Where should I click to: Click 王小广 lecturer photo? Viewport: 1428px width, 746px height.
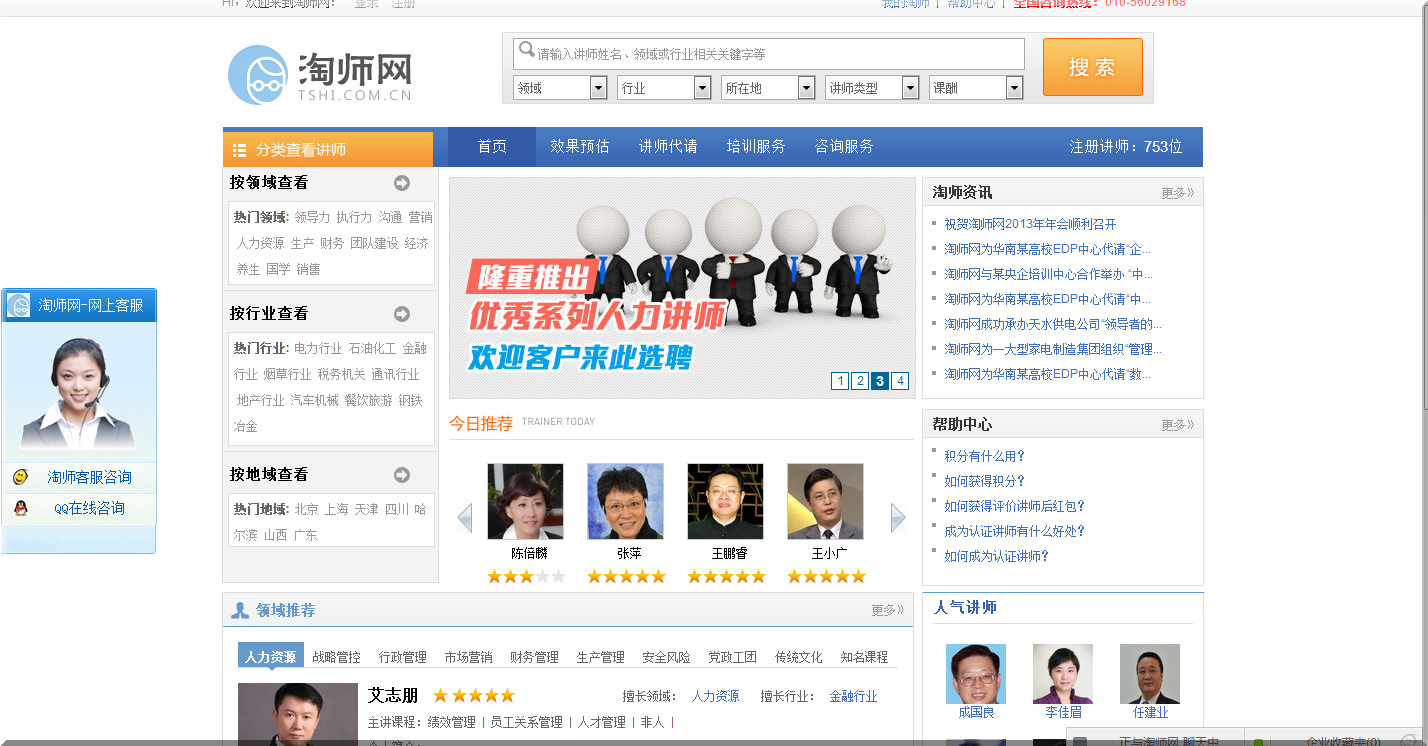pyautogui.click(x=825, y=501)
